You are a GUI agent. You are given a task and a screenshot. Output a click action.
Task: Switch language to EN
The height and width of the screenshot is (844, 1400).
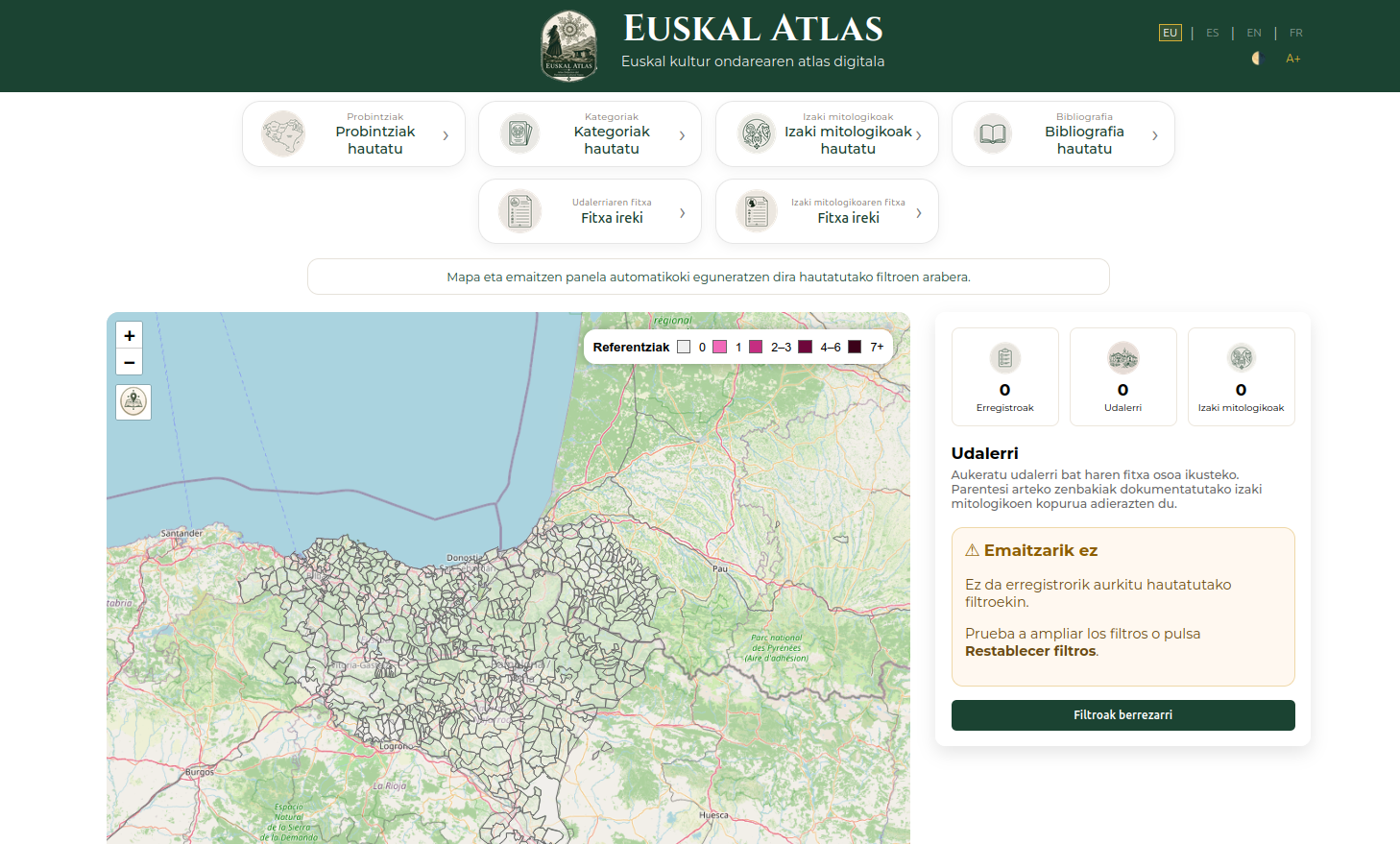click(1254, 33)
